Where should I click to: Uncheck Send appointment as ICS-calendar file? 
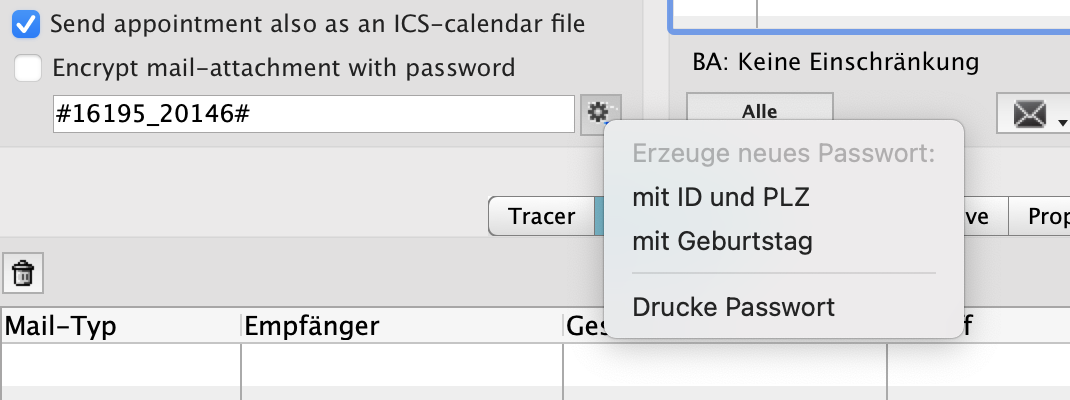click(29, 22)
